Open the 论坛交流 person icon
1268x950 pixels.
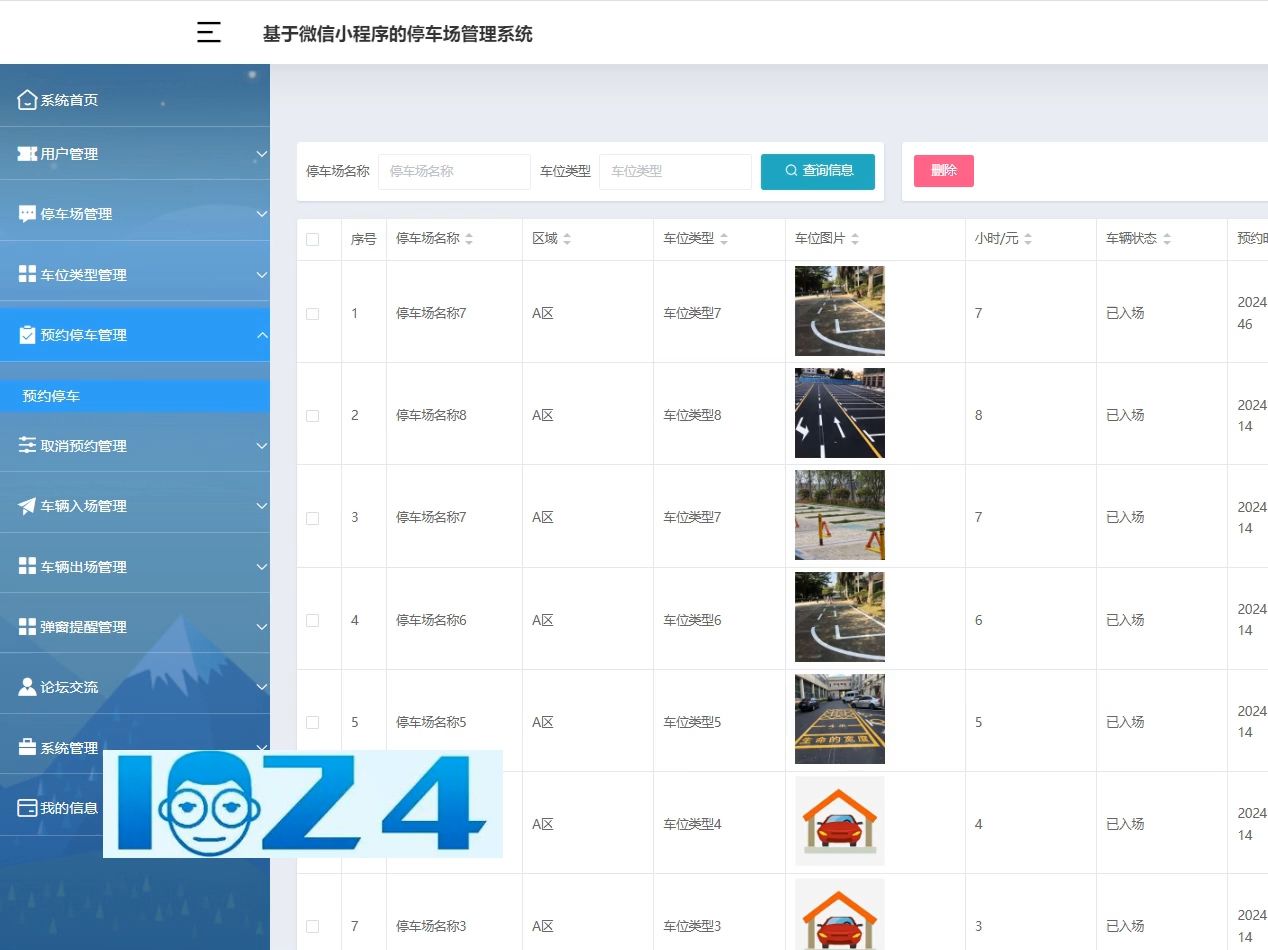click(x=25, y=686)
